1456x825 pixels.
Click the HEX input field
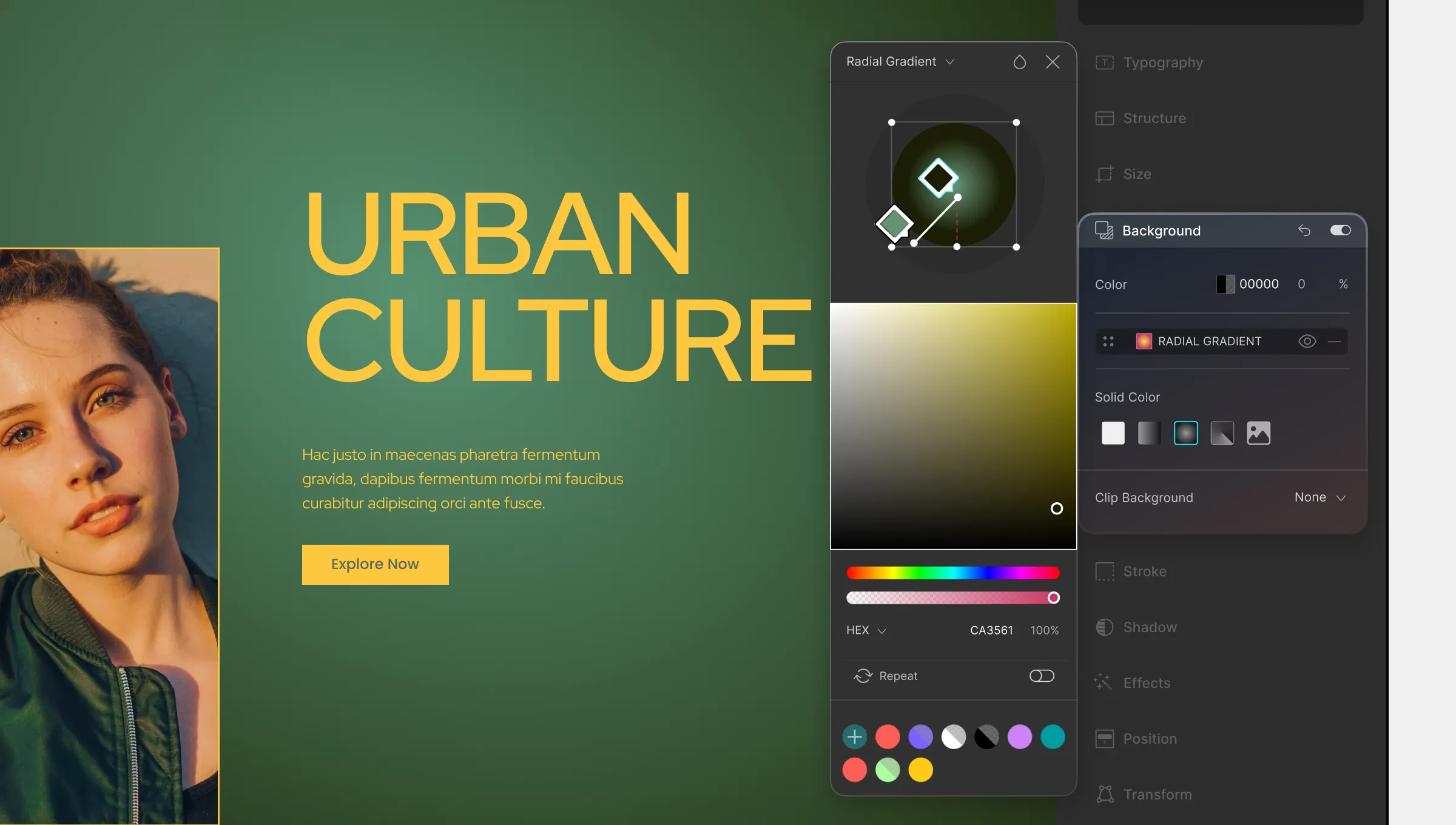coord(990,630)
